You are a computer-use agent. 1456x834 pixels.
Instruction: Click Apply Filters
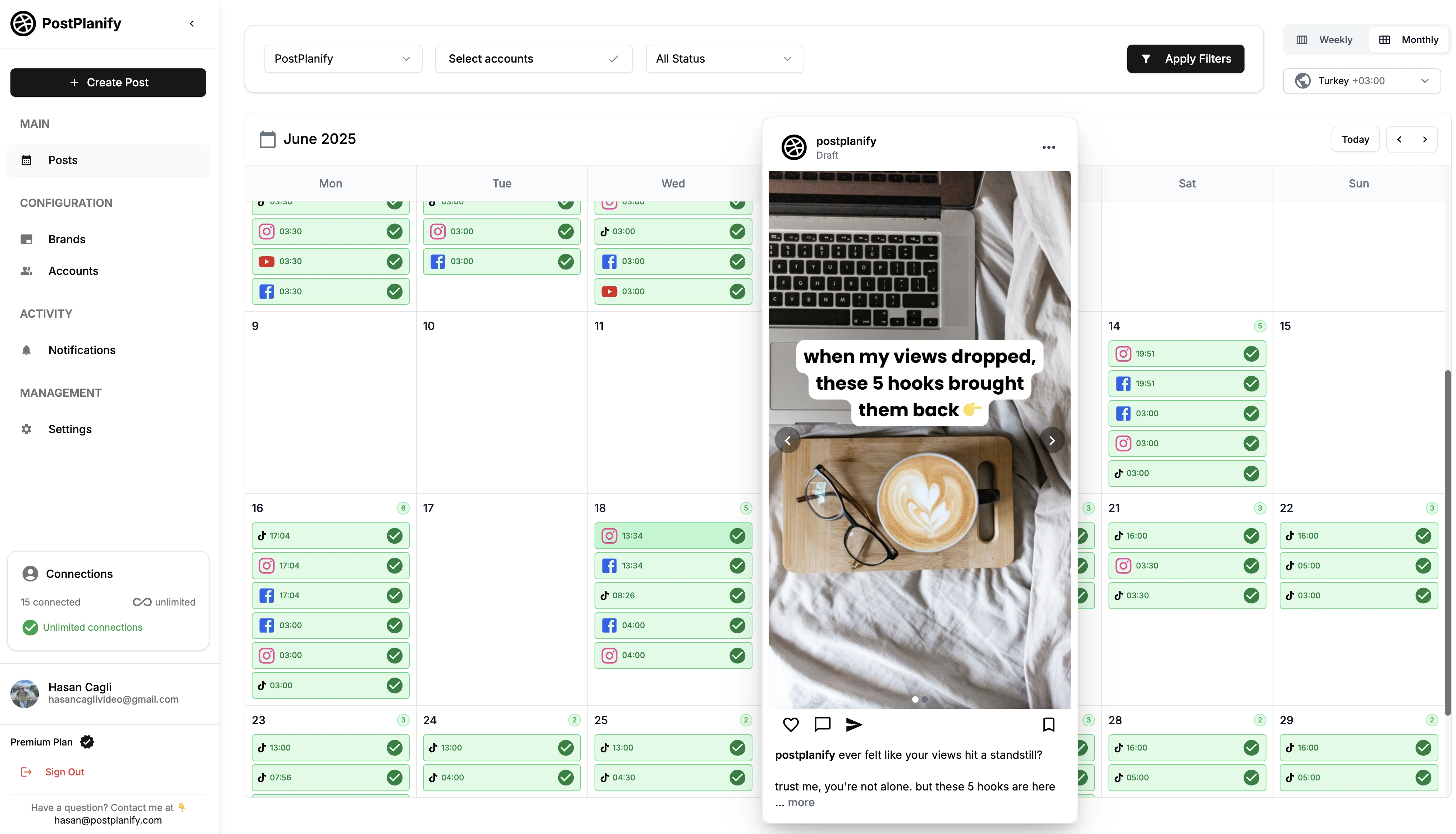1185,58
